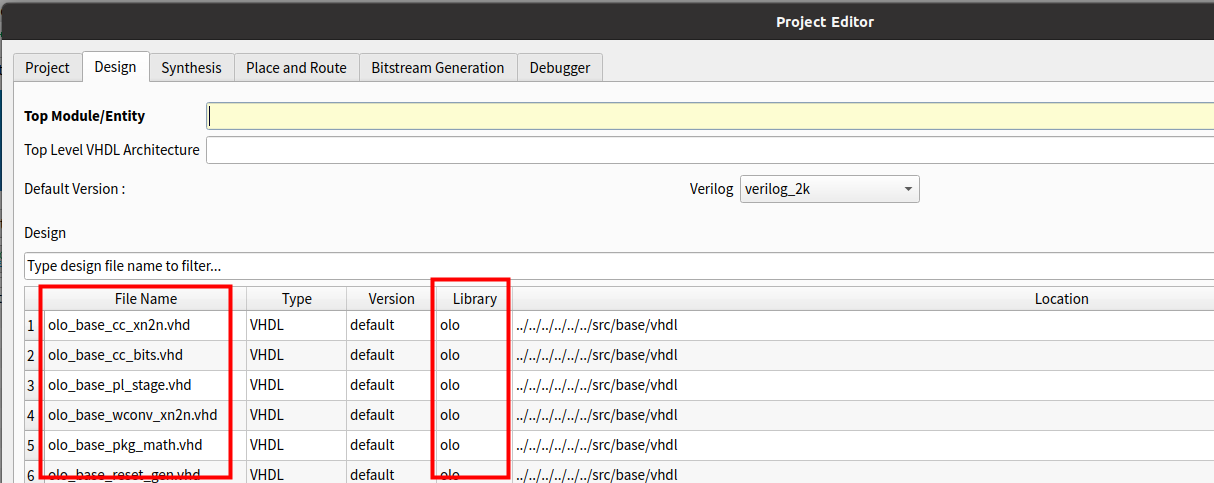
Task: Sort by File Name column header
Action: (145, 298)
